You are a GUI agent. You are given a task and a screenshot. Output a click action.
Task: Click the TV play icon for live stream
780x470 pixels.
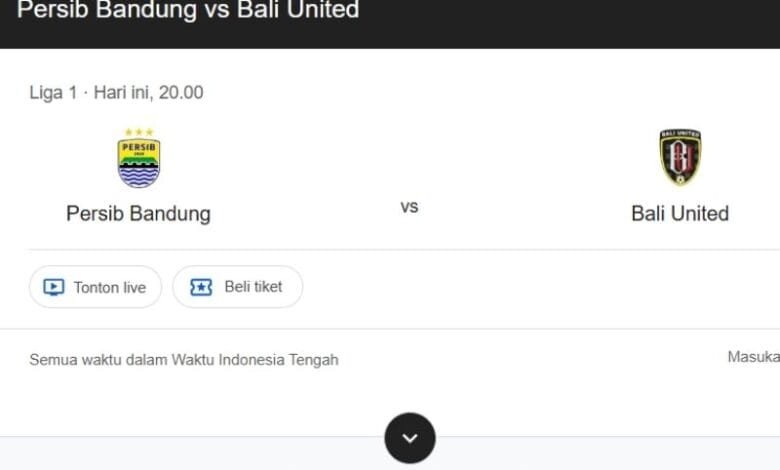54,288
